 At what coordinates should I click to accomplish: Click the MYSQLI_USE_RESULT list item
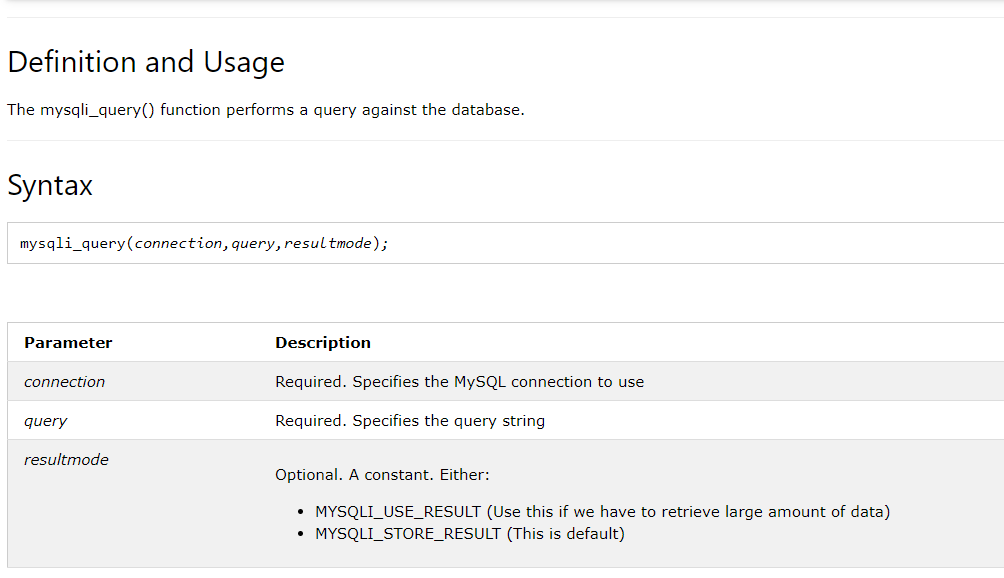pos(602,512)
